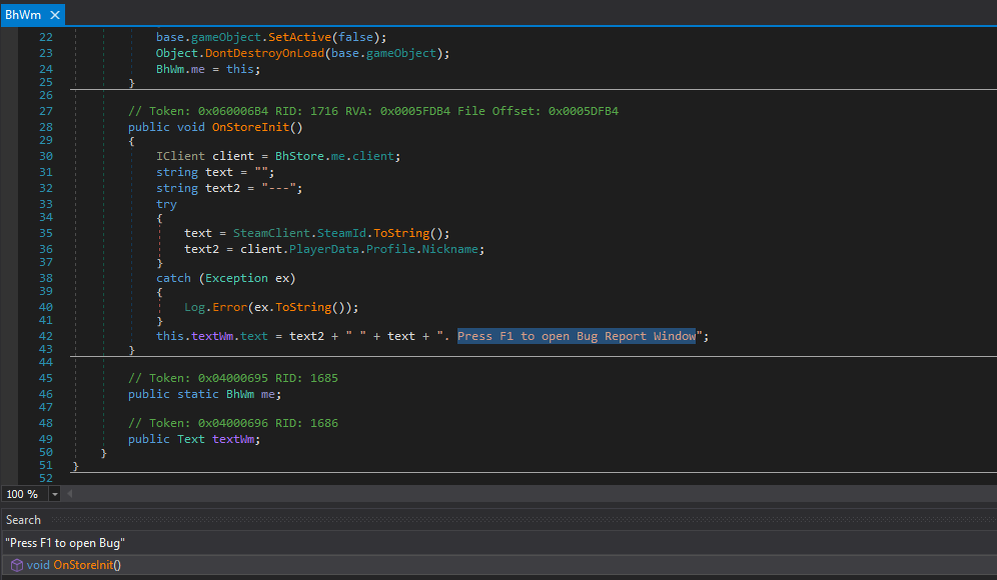Click BhStore reference on line 30

299,156
